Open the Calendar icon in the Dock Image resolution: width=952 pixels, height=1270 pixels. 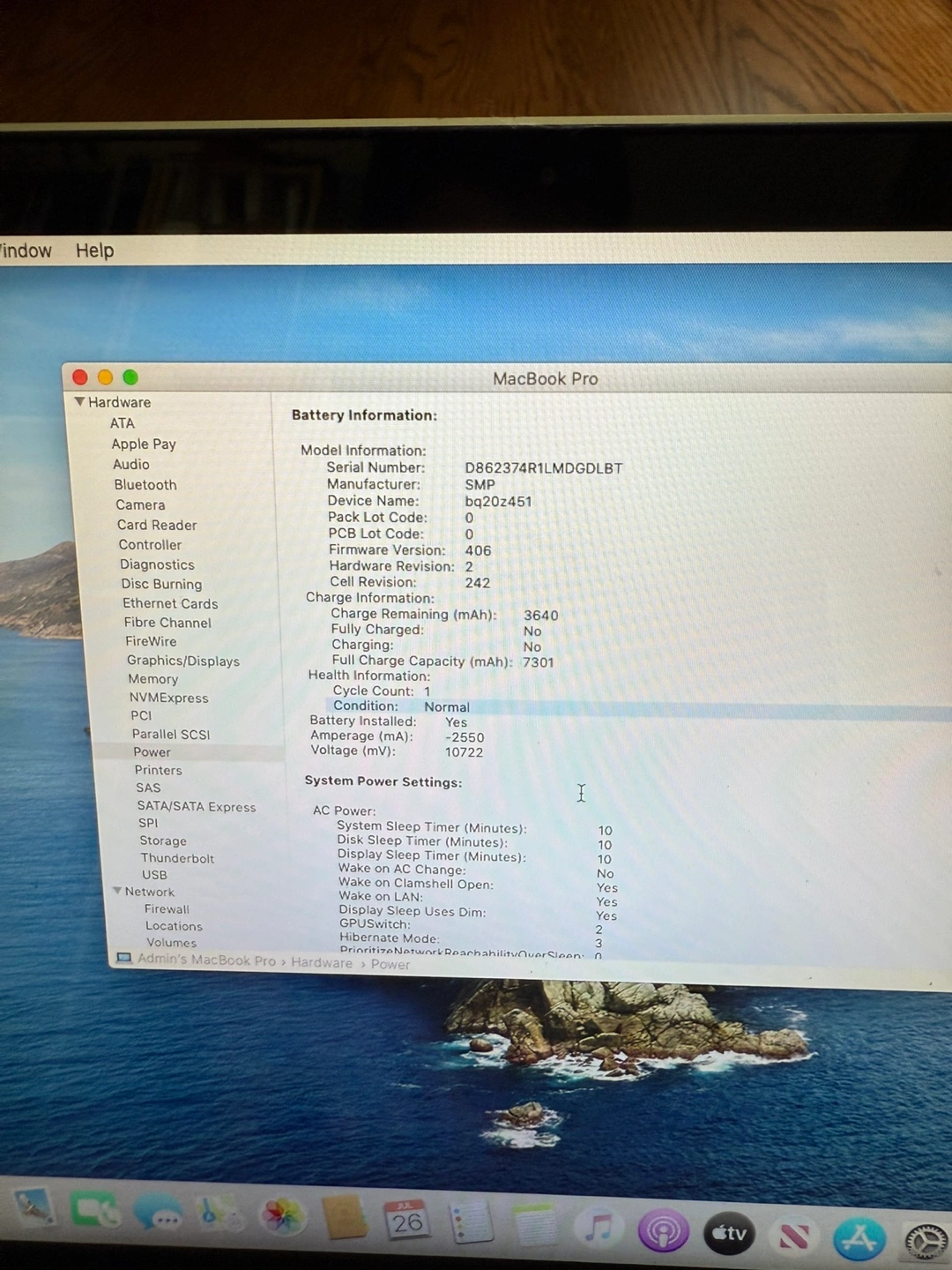click(406, 1221)
